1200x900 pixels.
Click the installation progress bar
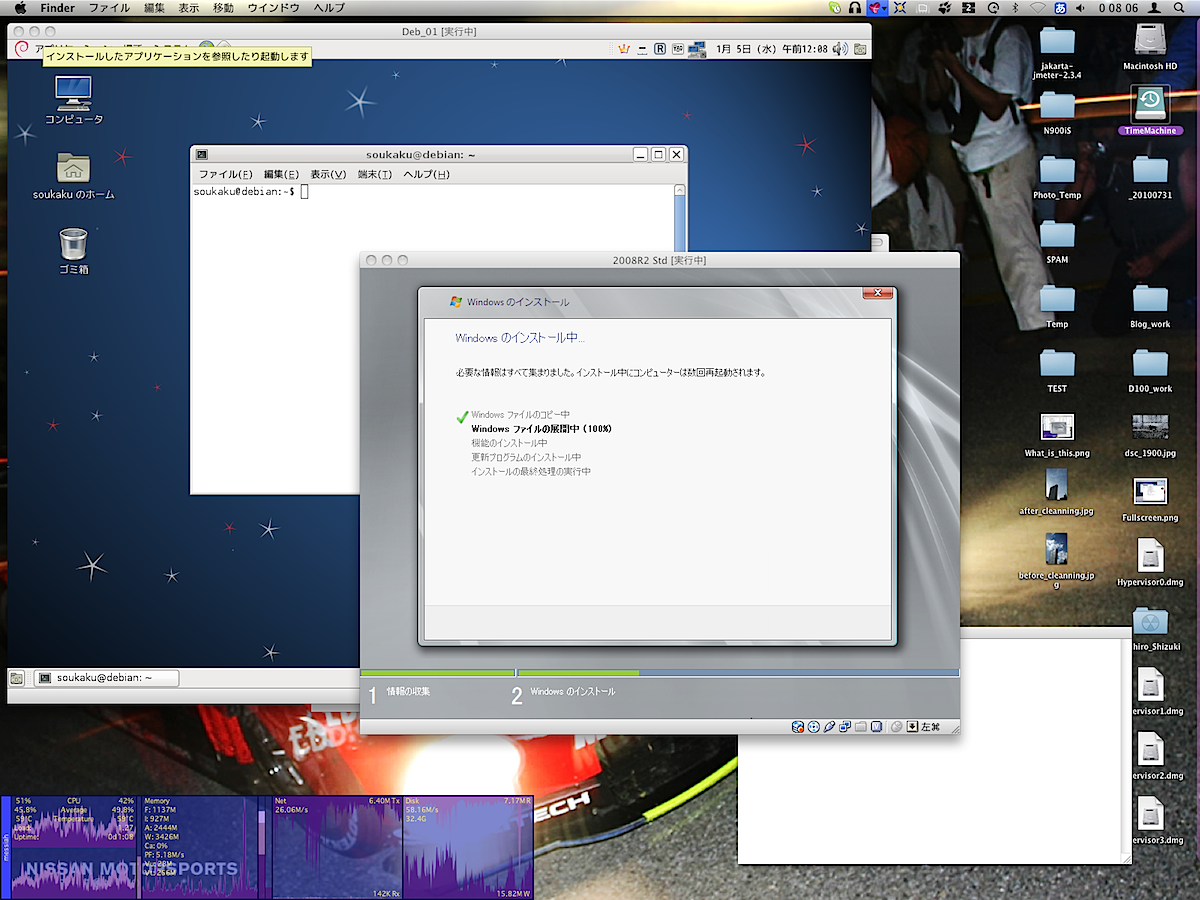point(659,673)
